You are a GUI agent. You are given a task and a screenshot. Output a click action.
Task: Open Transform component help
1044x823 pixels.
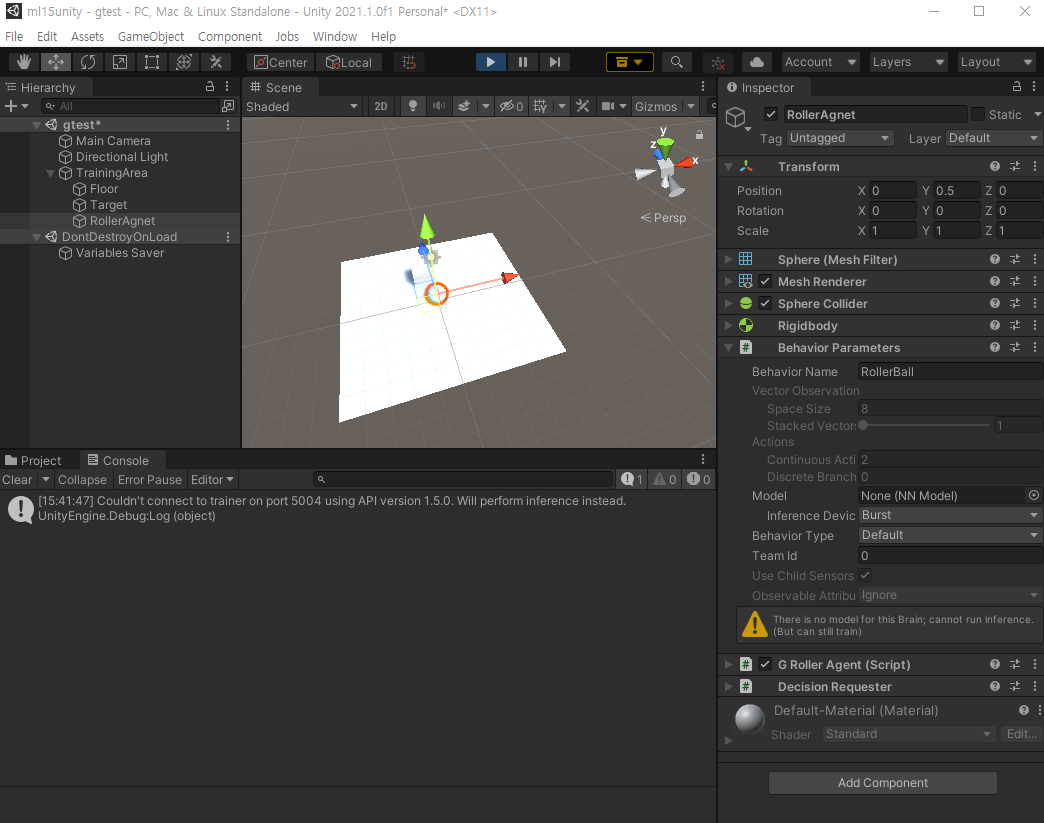click(995, 166)
